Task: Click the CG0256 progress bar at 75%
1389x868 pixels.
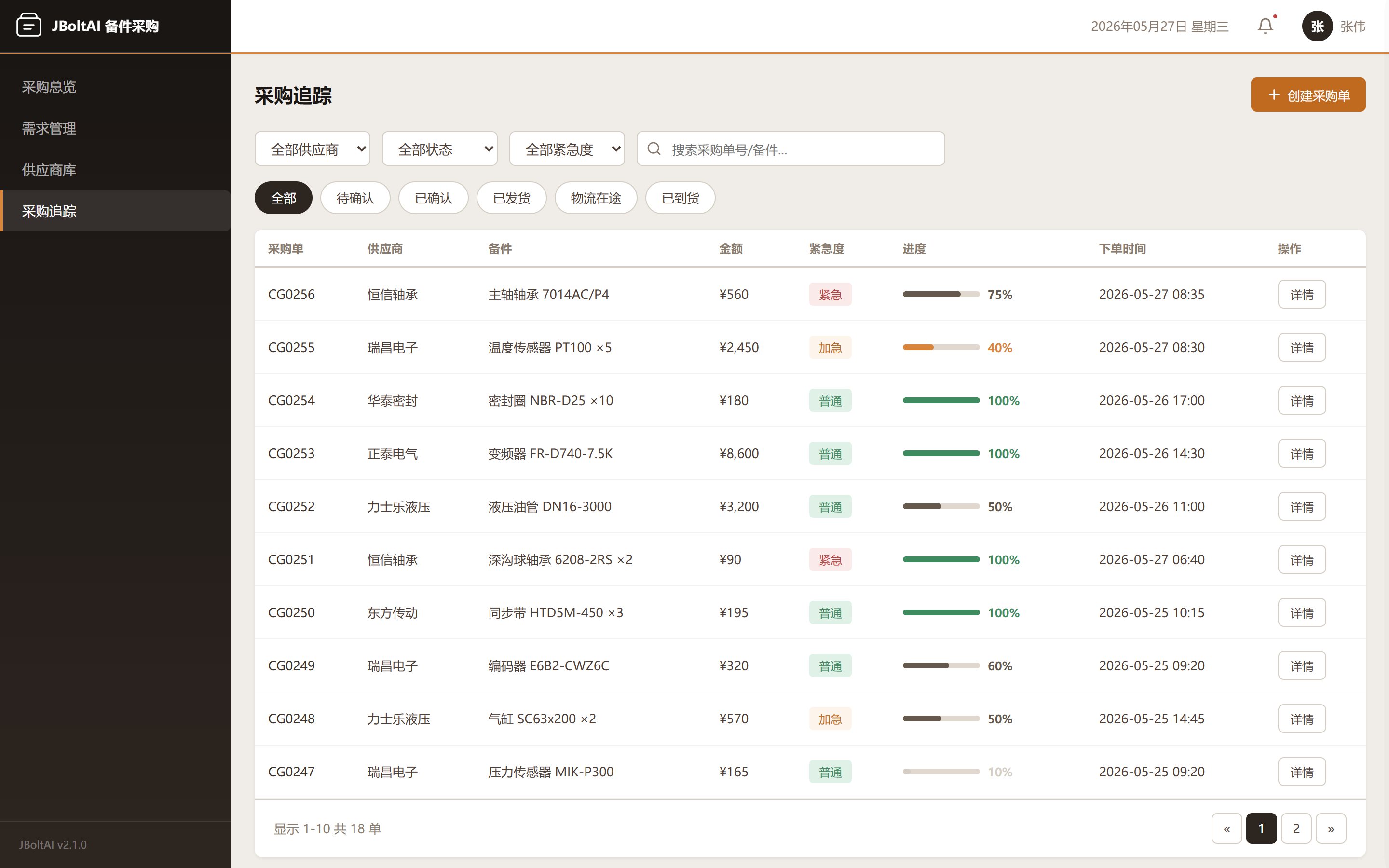Action: pos(941,295)
